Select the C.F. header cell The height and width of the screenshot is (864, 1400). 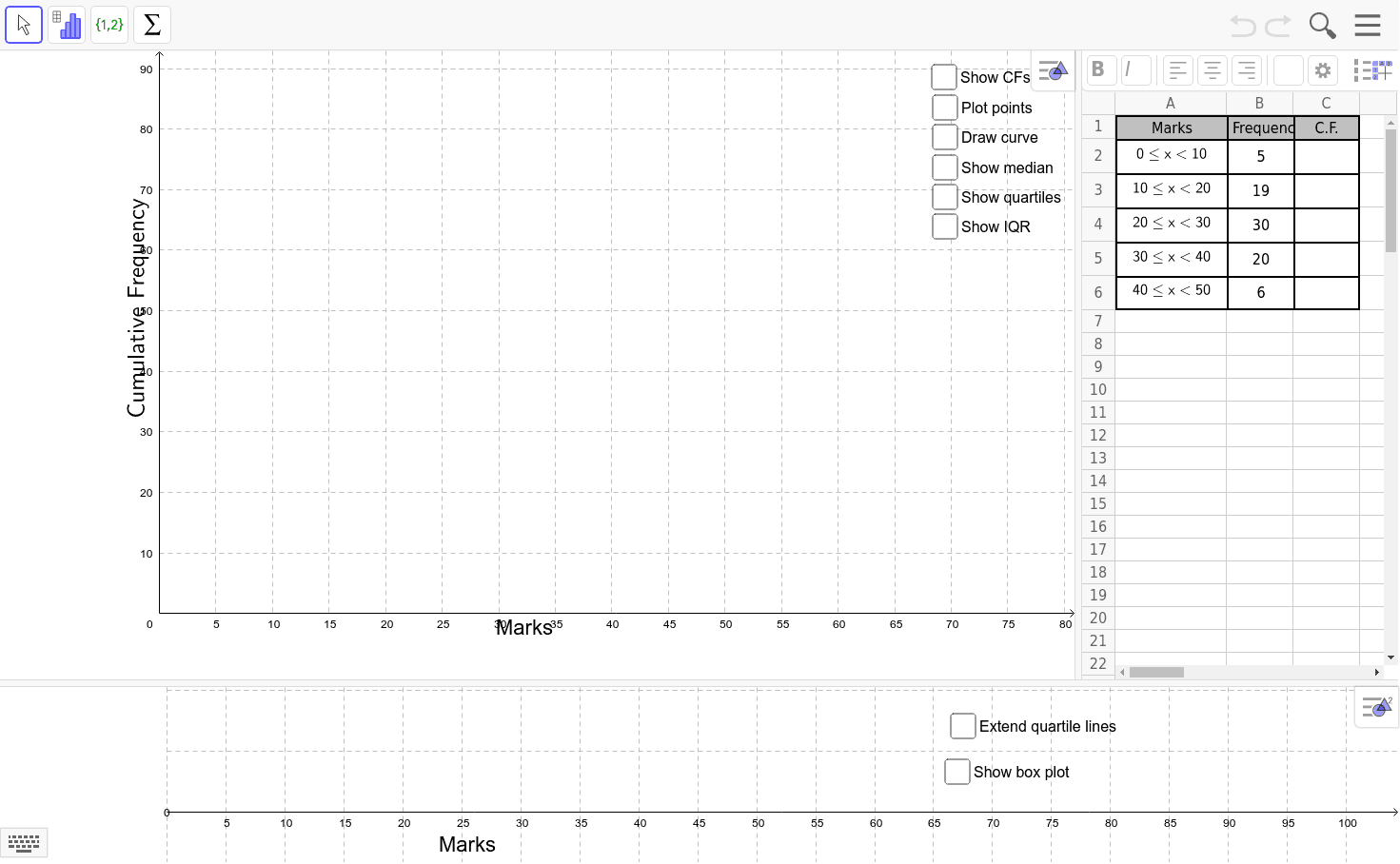1327,128
